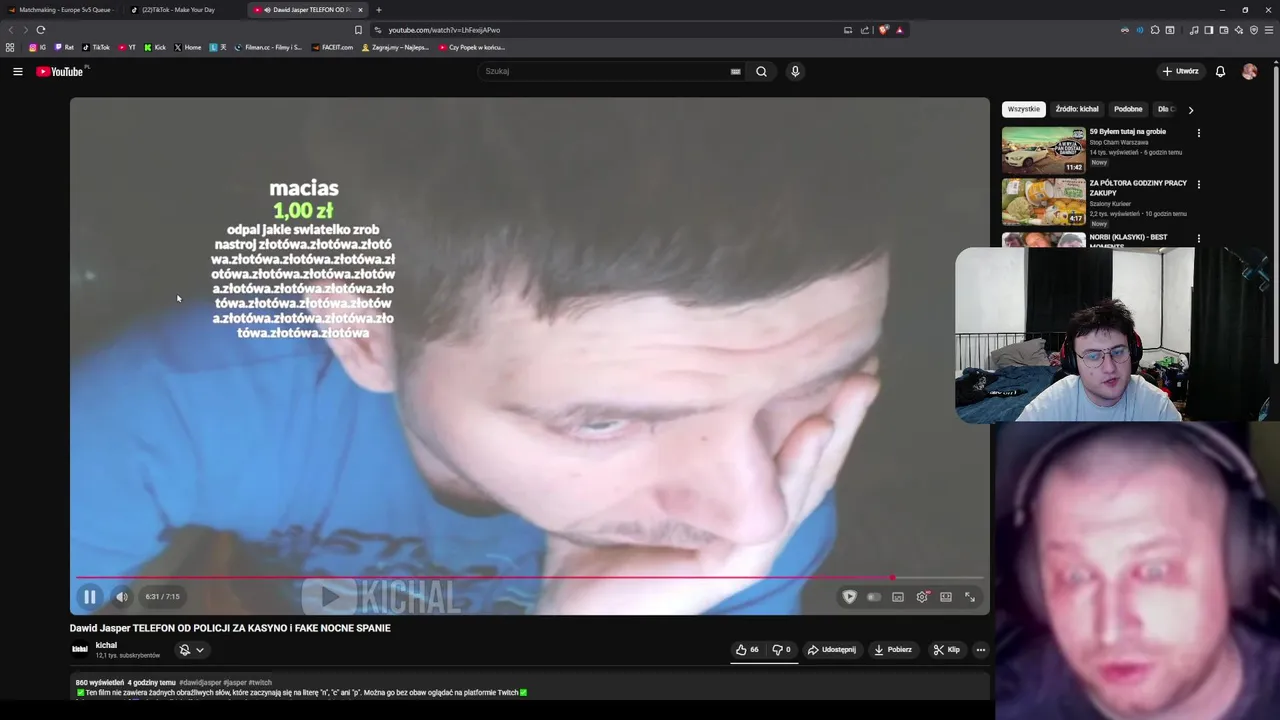Viewport: 1280px width, 720px height.
Task: Click the progress bar scrubber dot
Action: (x=892, y=578)
